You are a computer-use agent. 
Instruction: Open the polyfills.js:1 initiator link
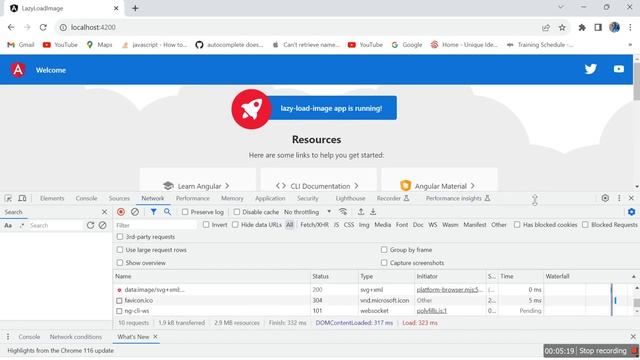(x=431, y=311)
